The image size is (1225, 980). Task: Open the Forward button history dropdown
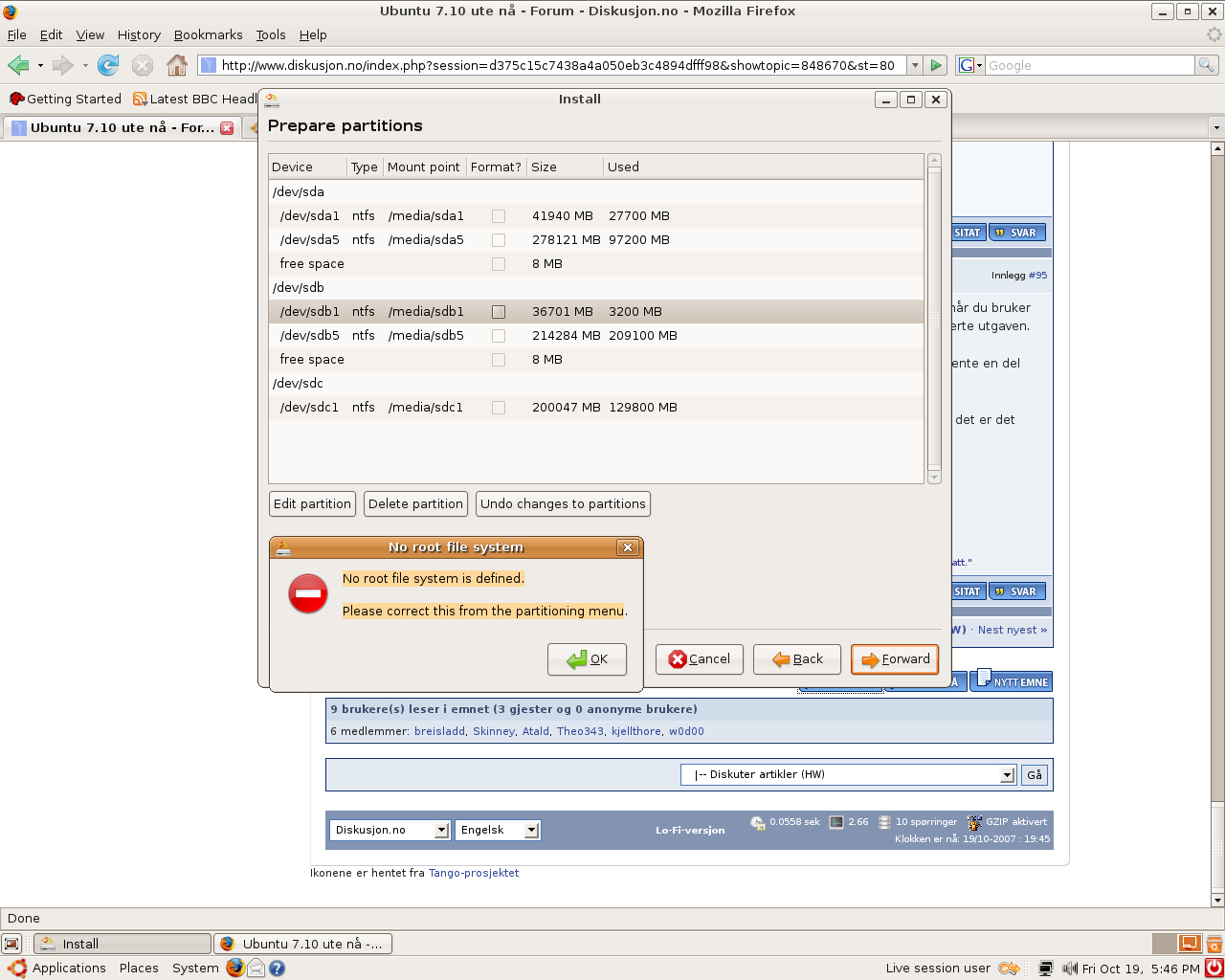[85, 66]
